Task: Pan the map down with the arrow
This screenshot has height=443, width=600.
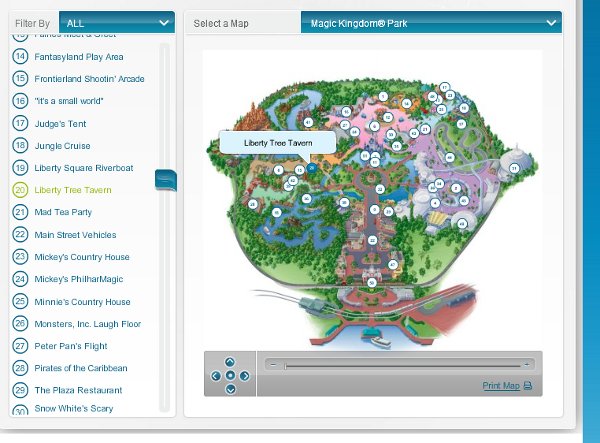Action: (x=230, y=389)
